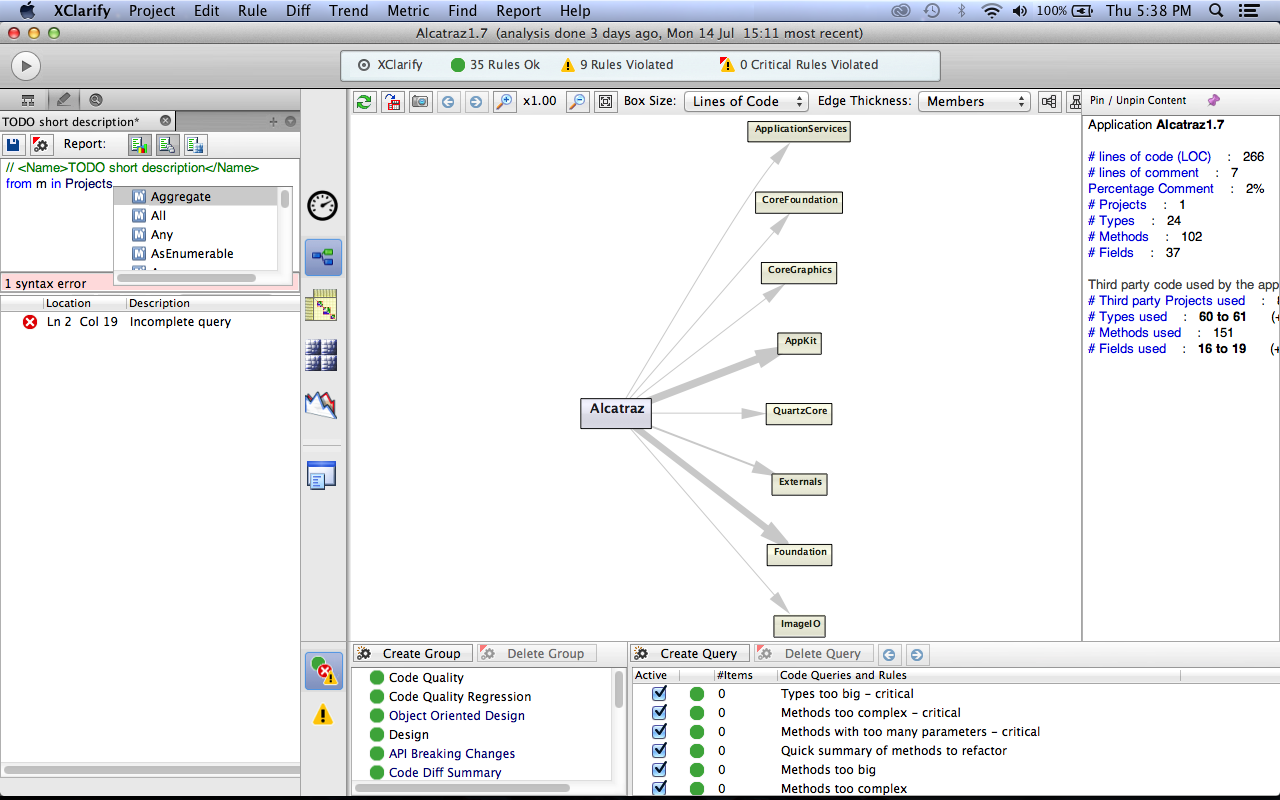Click the Create Query button
The height and width of the screenshot is (800, 1280).
(689, 654)
